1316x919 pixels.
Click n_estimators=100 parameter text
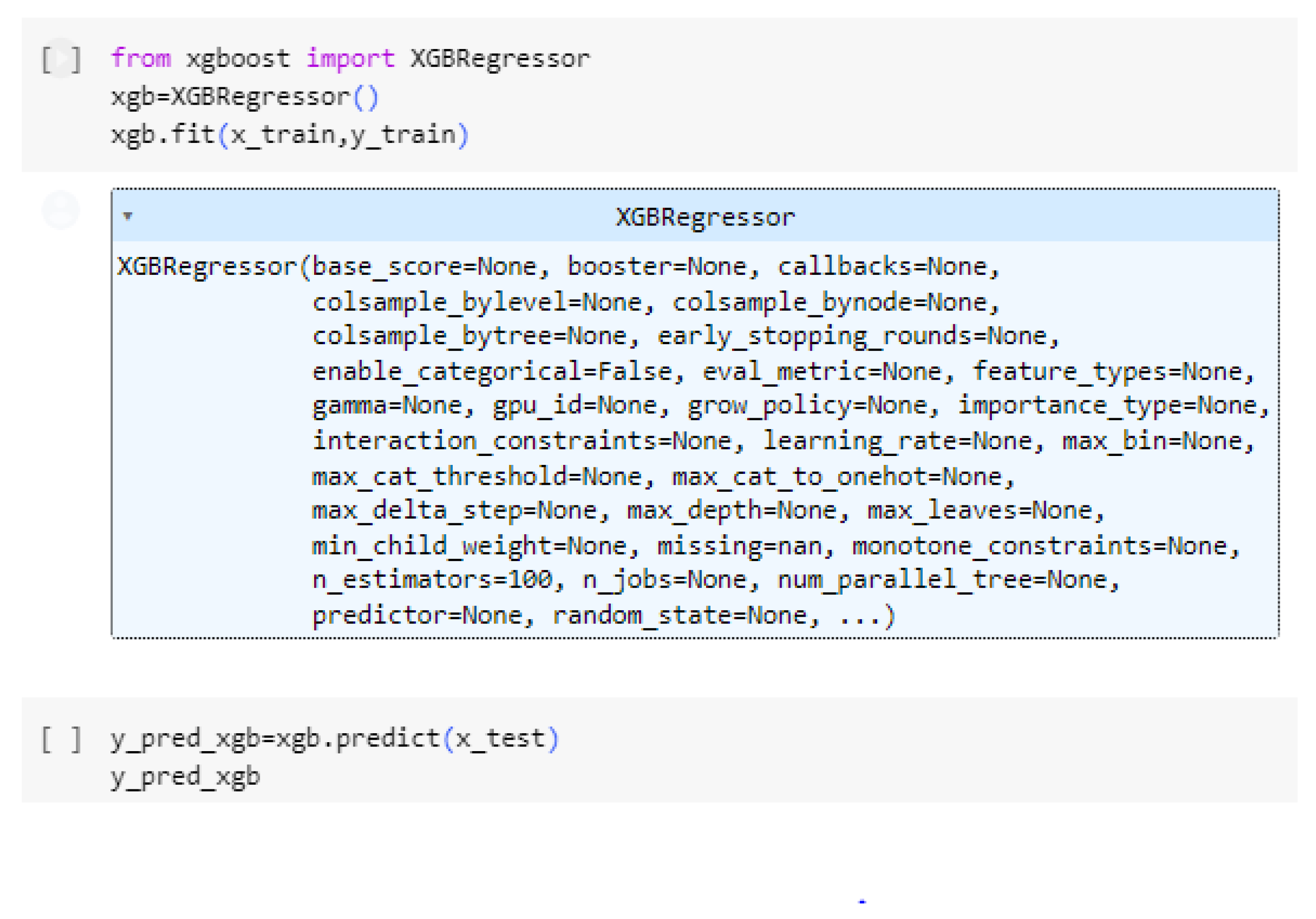coord(432,579)
